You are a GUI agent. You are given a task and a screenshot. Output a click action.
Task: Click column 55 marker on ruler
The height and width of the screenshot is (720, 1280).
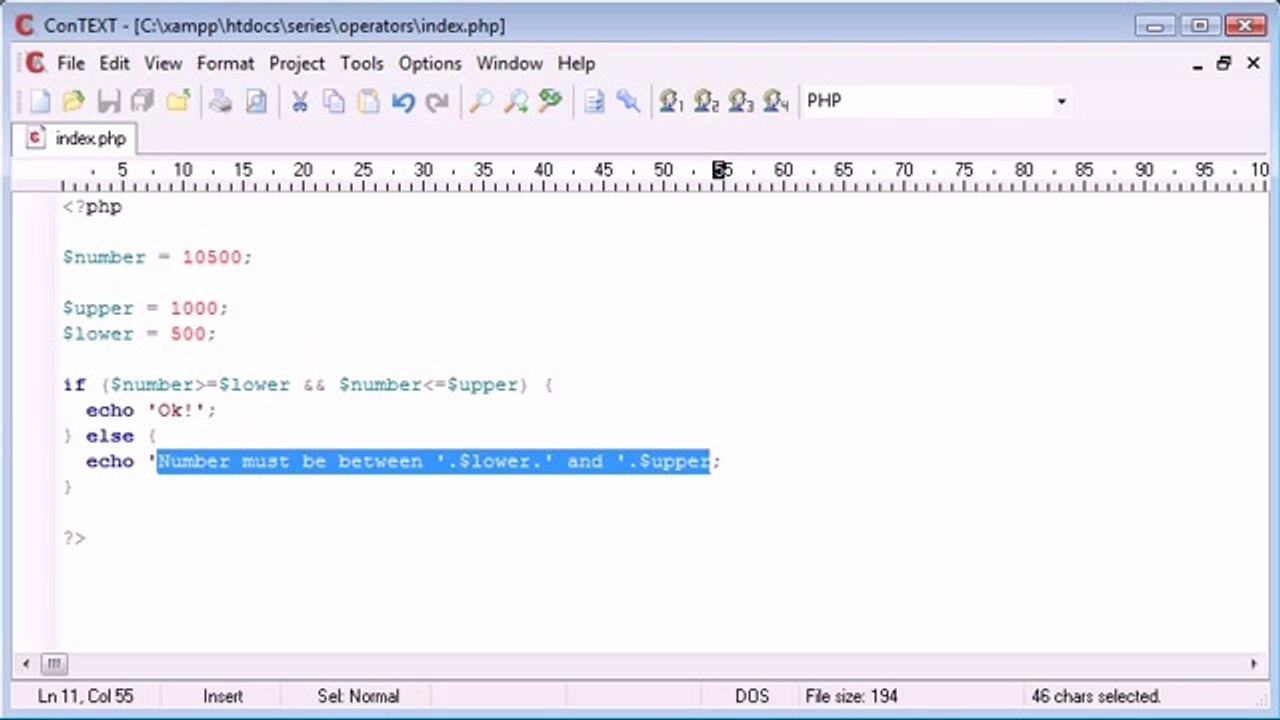[x=722, y=170]
